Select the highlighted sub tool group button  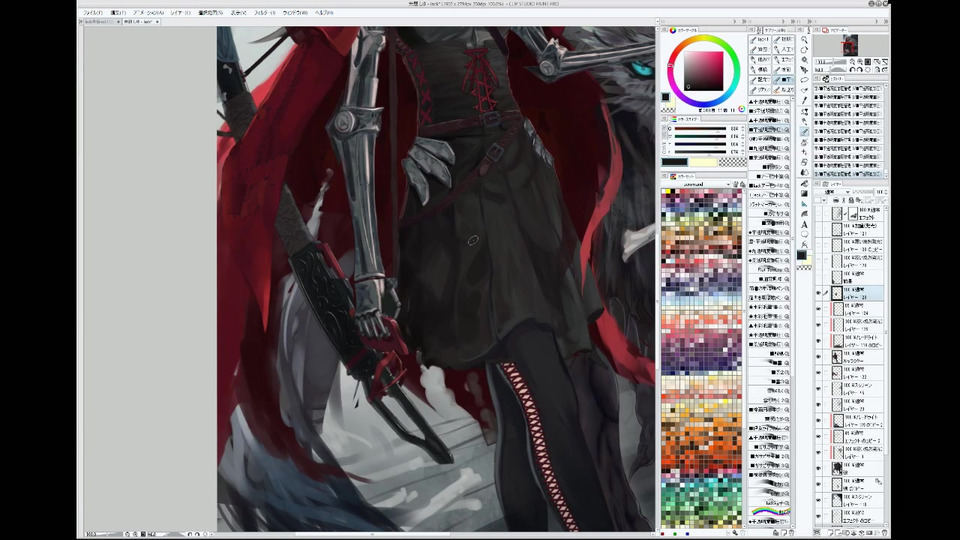point(783,80)
